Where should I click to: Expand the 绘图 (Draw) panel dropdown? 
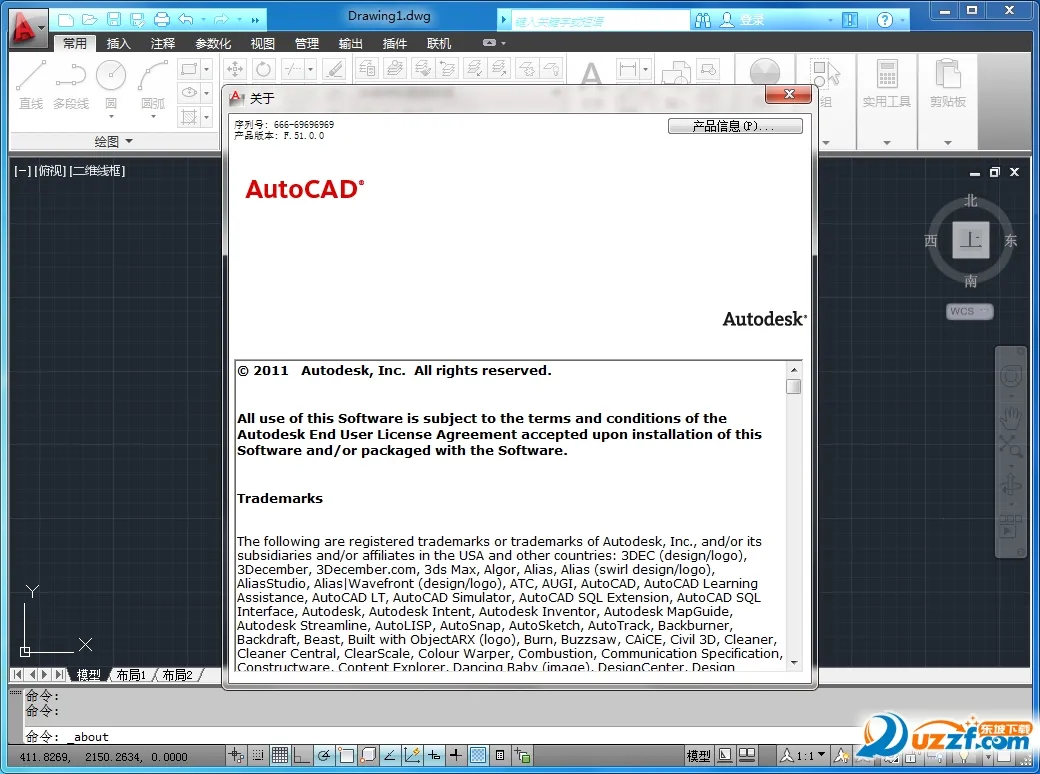pyautogui.click(x=128, y=142)
